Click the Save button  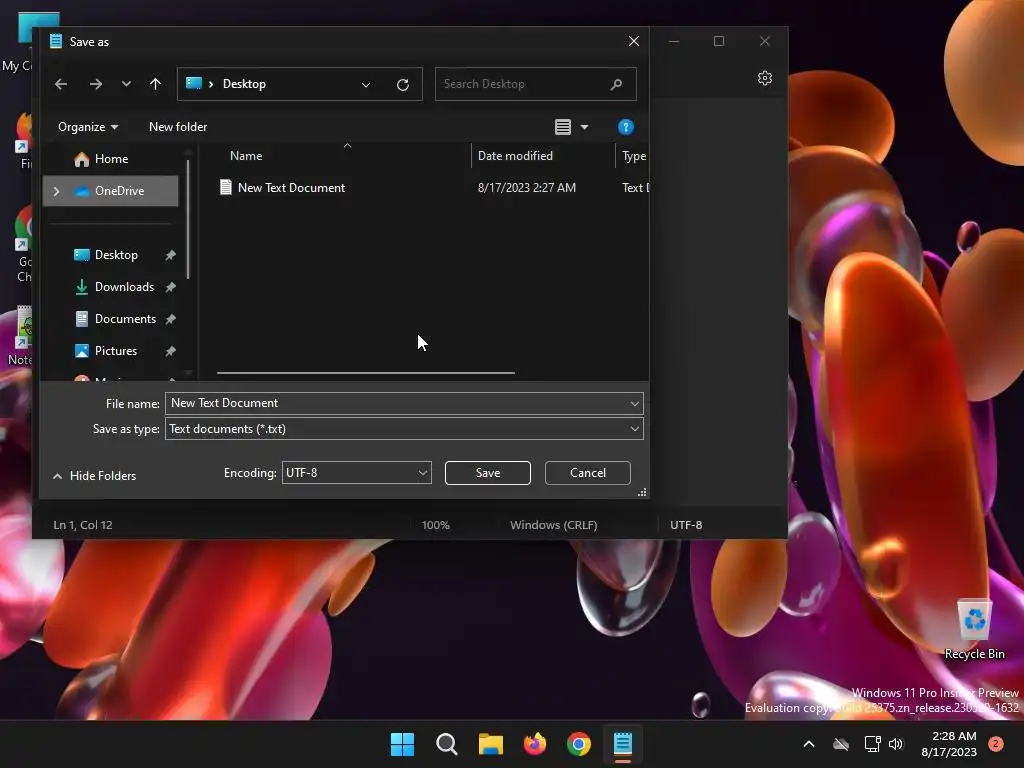pos(488,473)
